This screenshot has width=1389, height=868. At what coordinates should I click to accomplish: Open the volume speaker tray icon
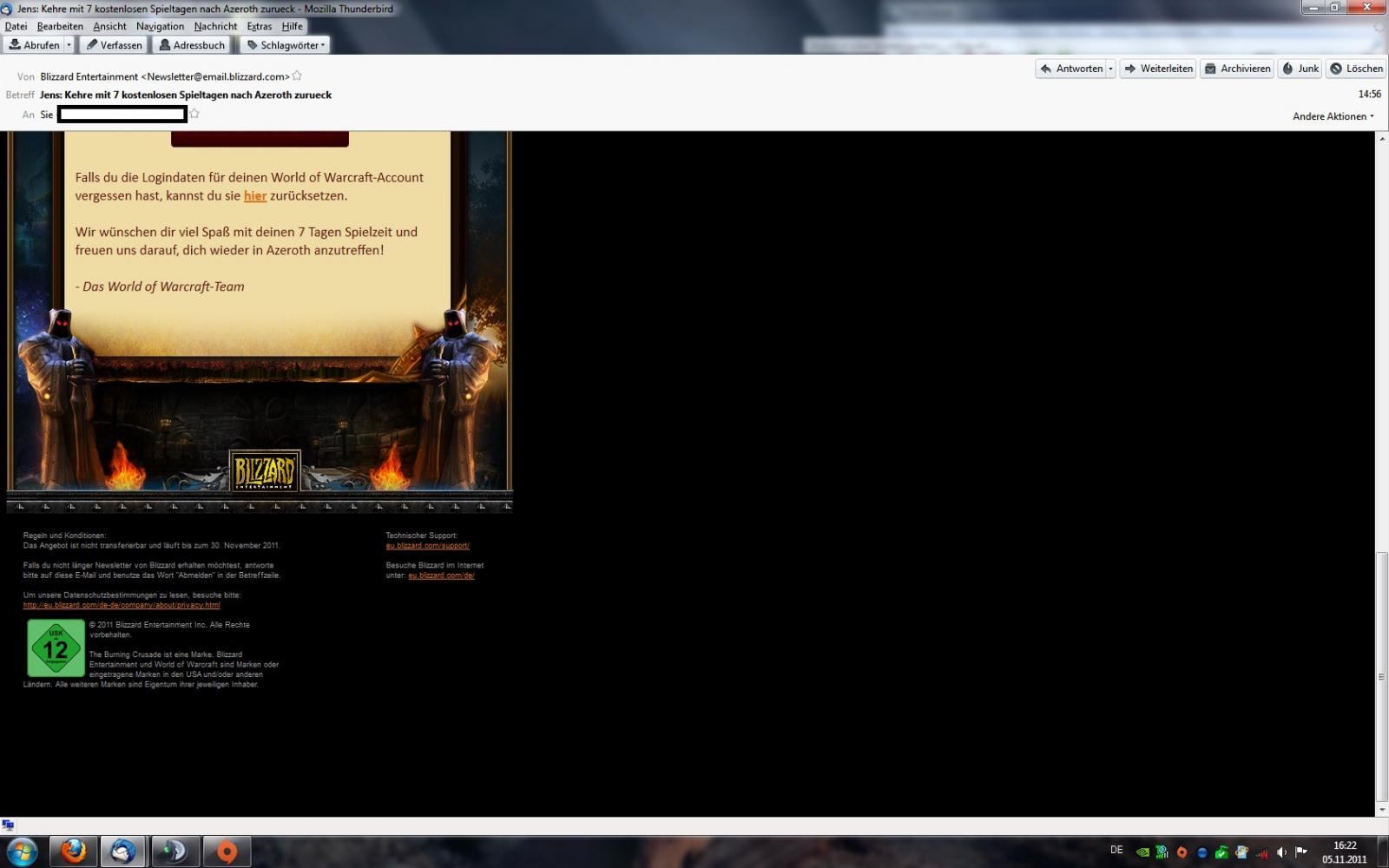(1281, 852)
